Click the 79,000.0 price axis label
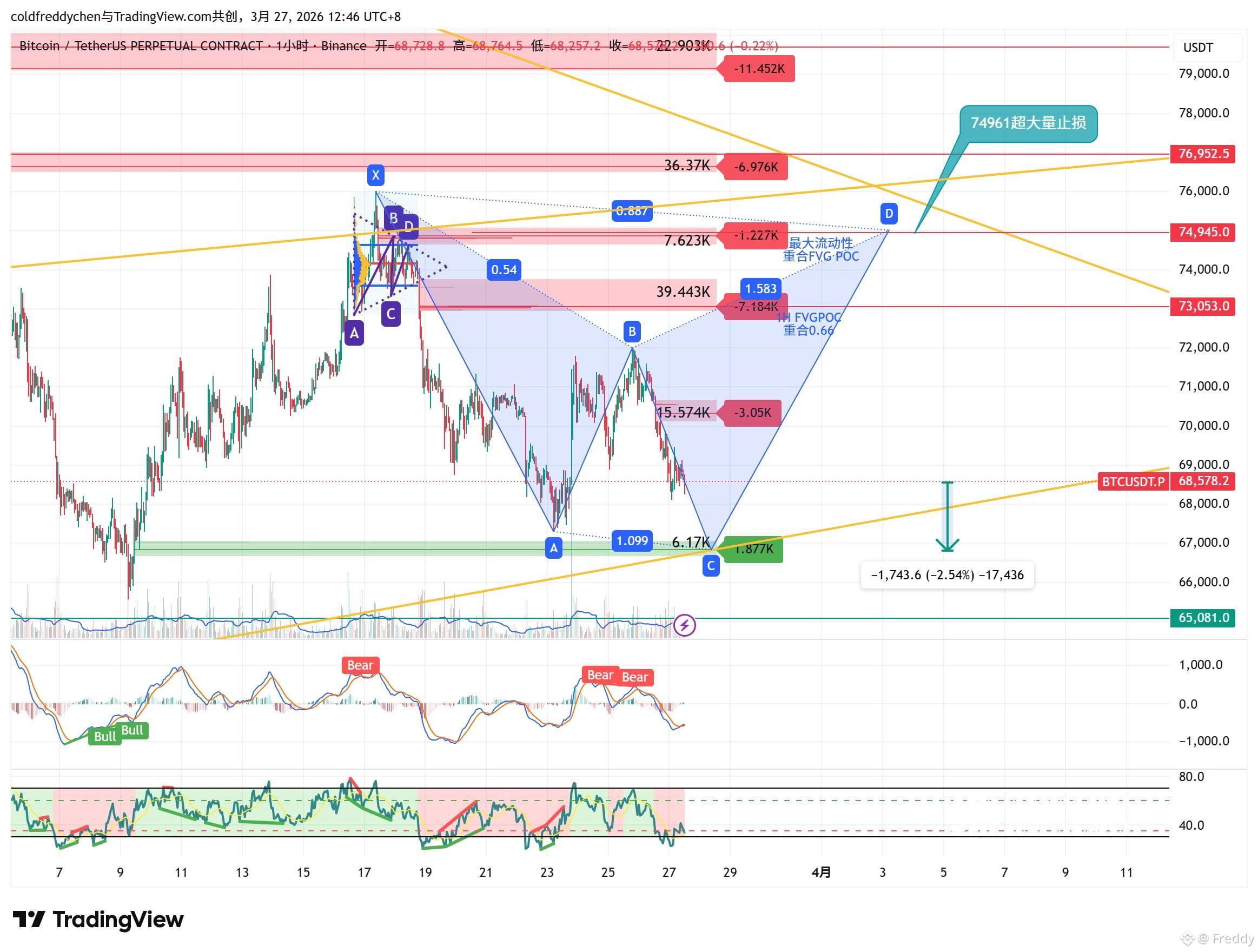This screenshot has height=952, width=1258. point(1203,74)
